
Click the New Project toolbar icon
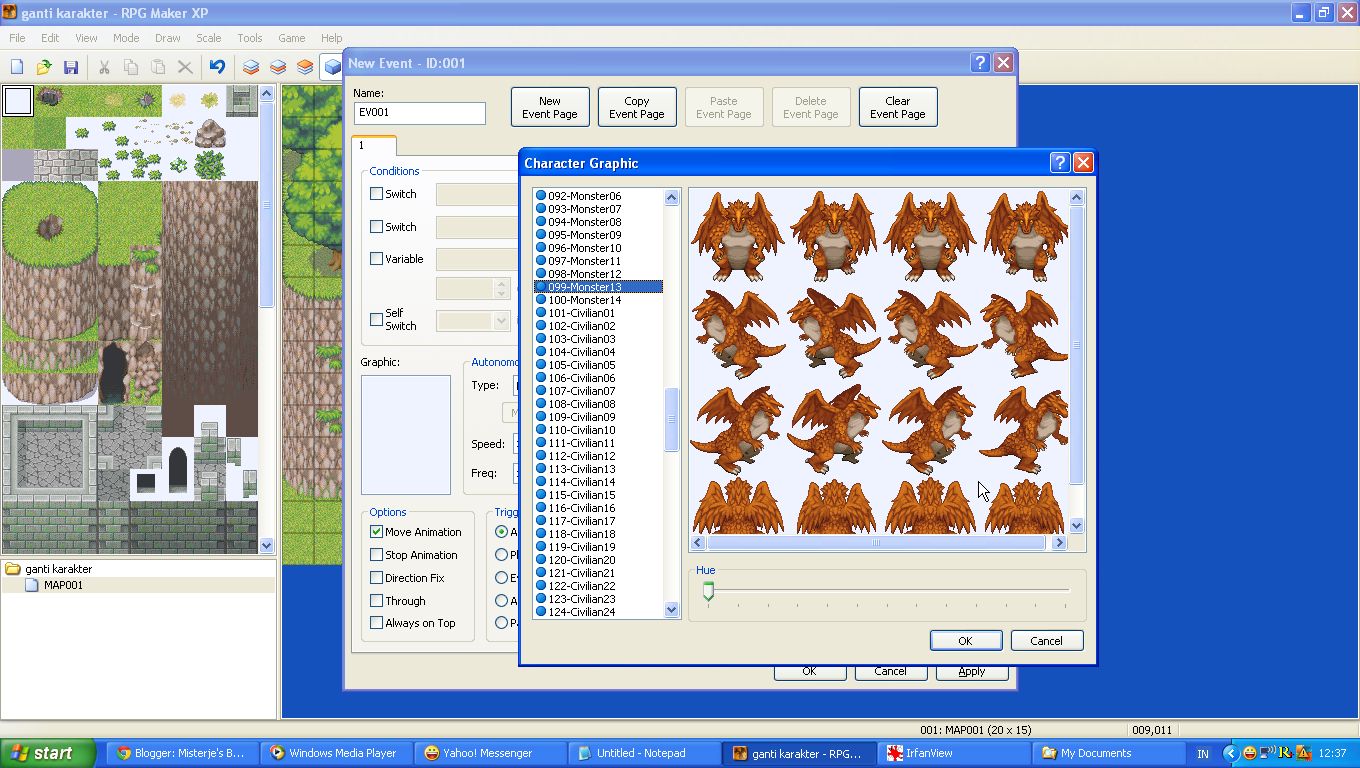point(17,67)
